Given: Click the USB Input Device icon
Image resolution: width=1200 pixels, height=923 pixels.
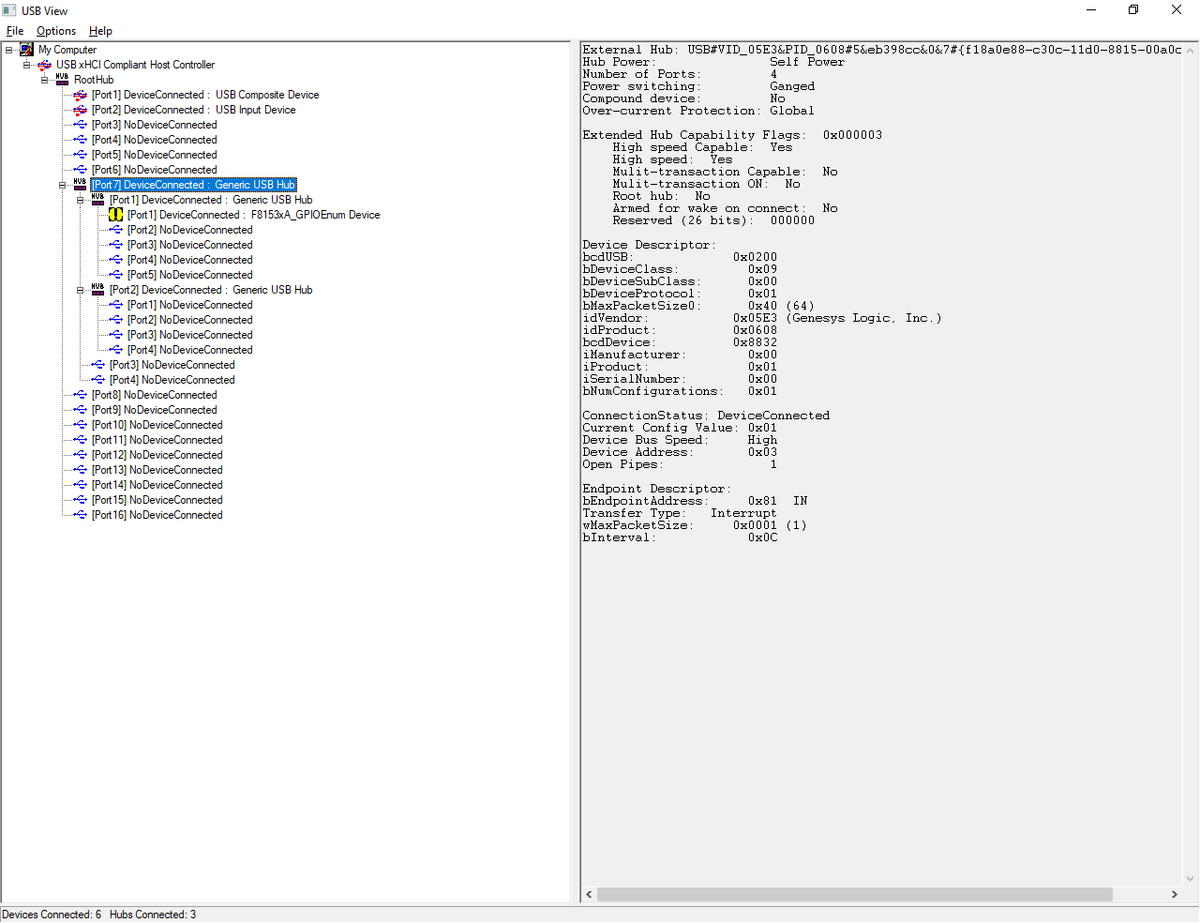Looking at the screenshot, I should (81, 109).
